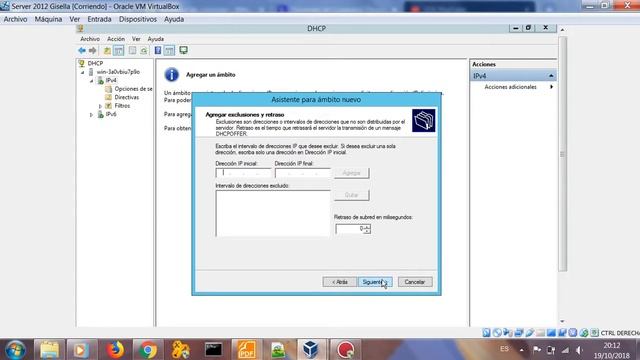The image size is (640, 360).
Task: Click the VirtualBox window vertical scrollbar
Action: point(562,154)
